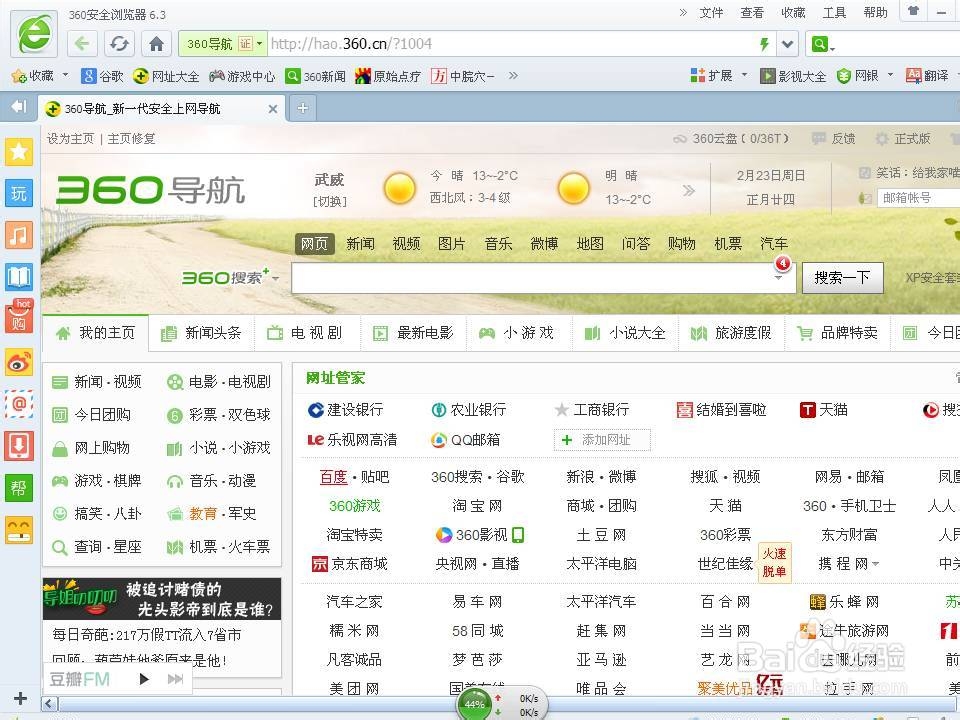Expand hidden menu items chevron near 文件
The image size is (960, 720).
pos(683,12)
